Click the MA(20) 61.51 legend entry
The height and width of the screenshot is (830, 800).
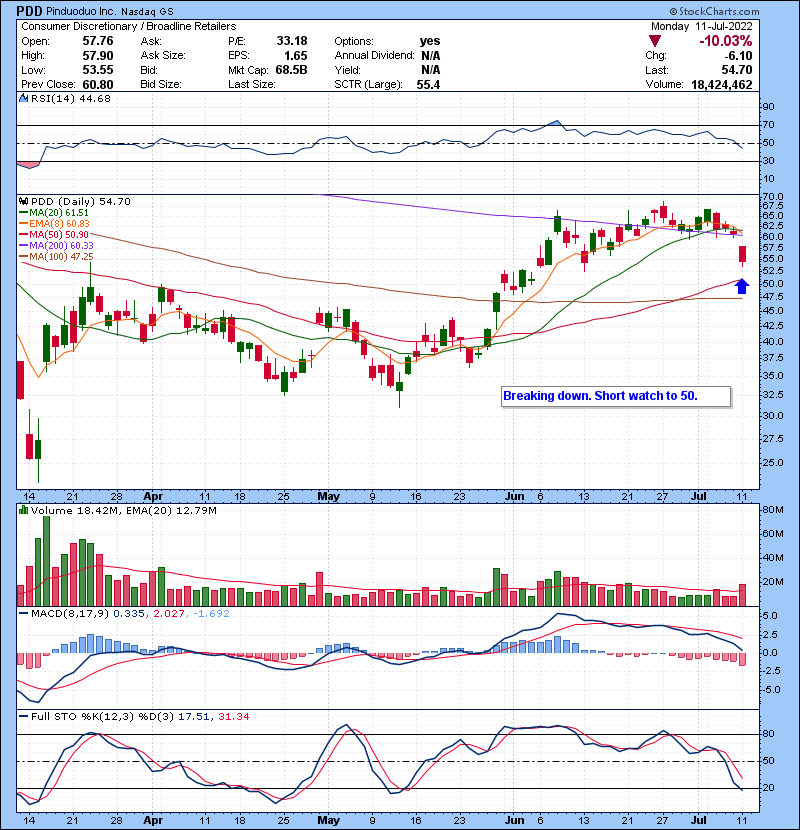click(55, 213)
